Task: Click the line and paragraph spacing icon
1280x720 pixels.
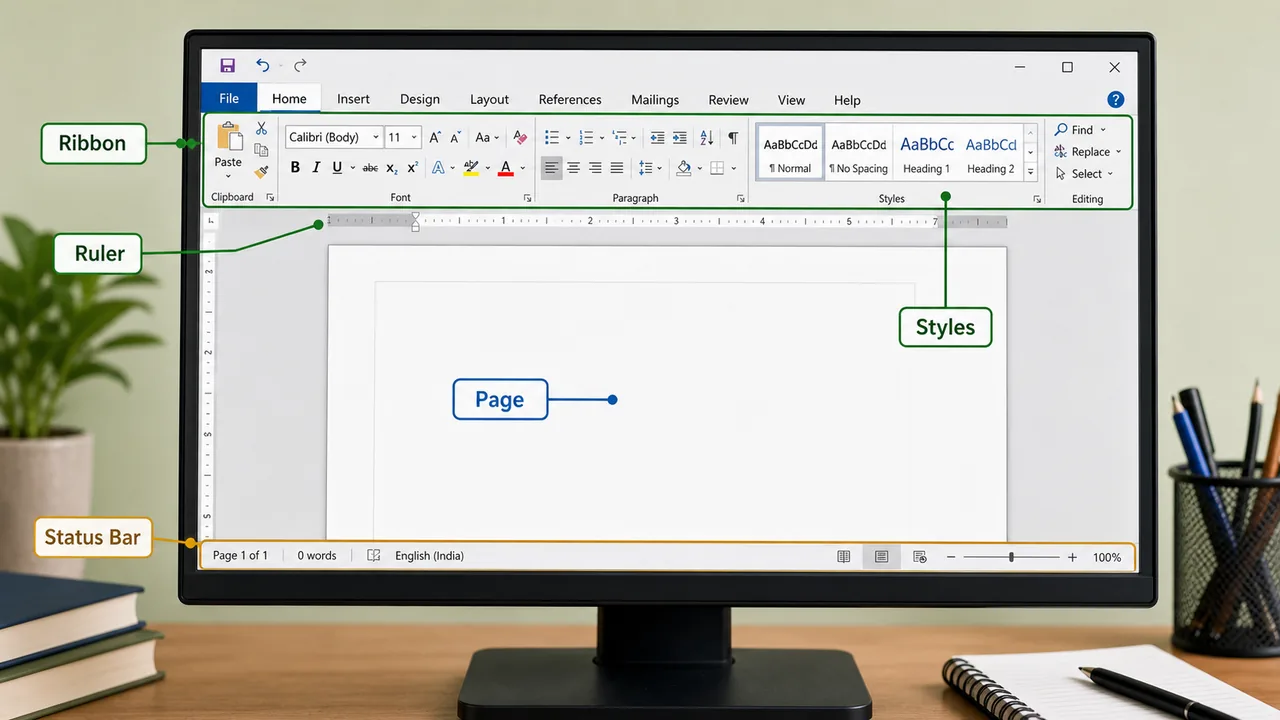Action: coord(646,168)
